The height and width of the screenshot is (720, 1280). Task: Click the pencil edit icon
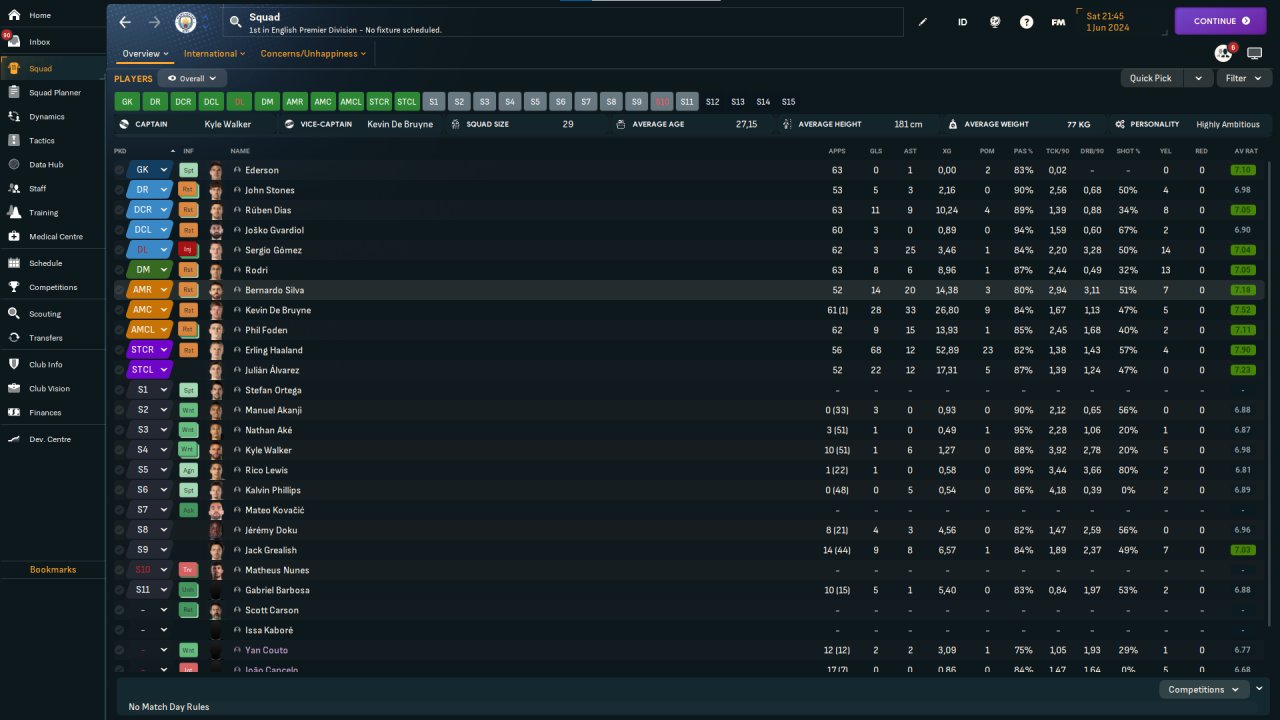[x=922, y=22]
